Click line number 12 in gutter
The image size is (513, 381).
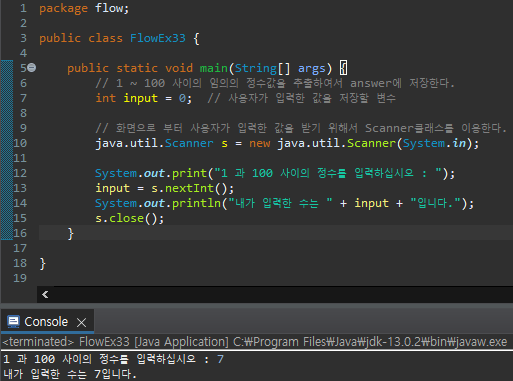[20, 173]
